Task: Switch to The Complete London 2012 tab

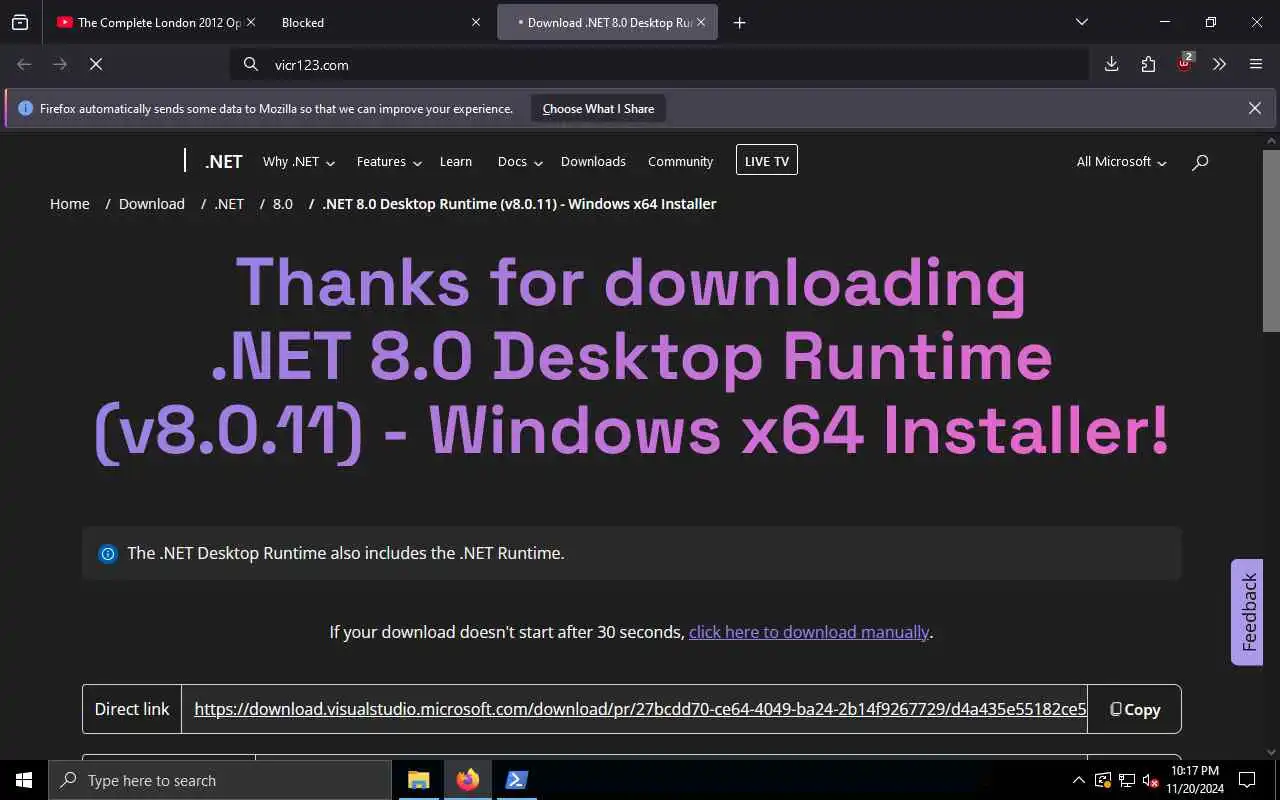Action: pyautogui.click(x=150, y=22)
